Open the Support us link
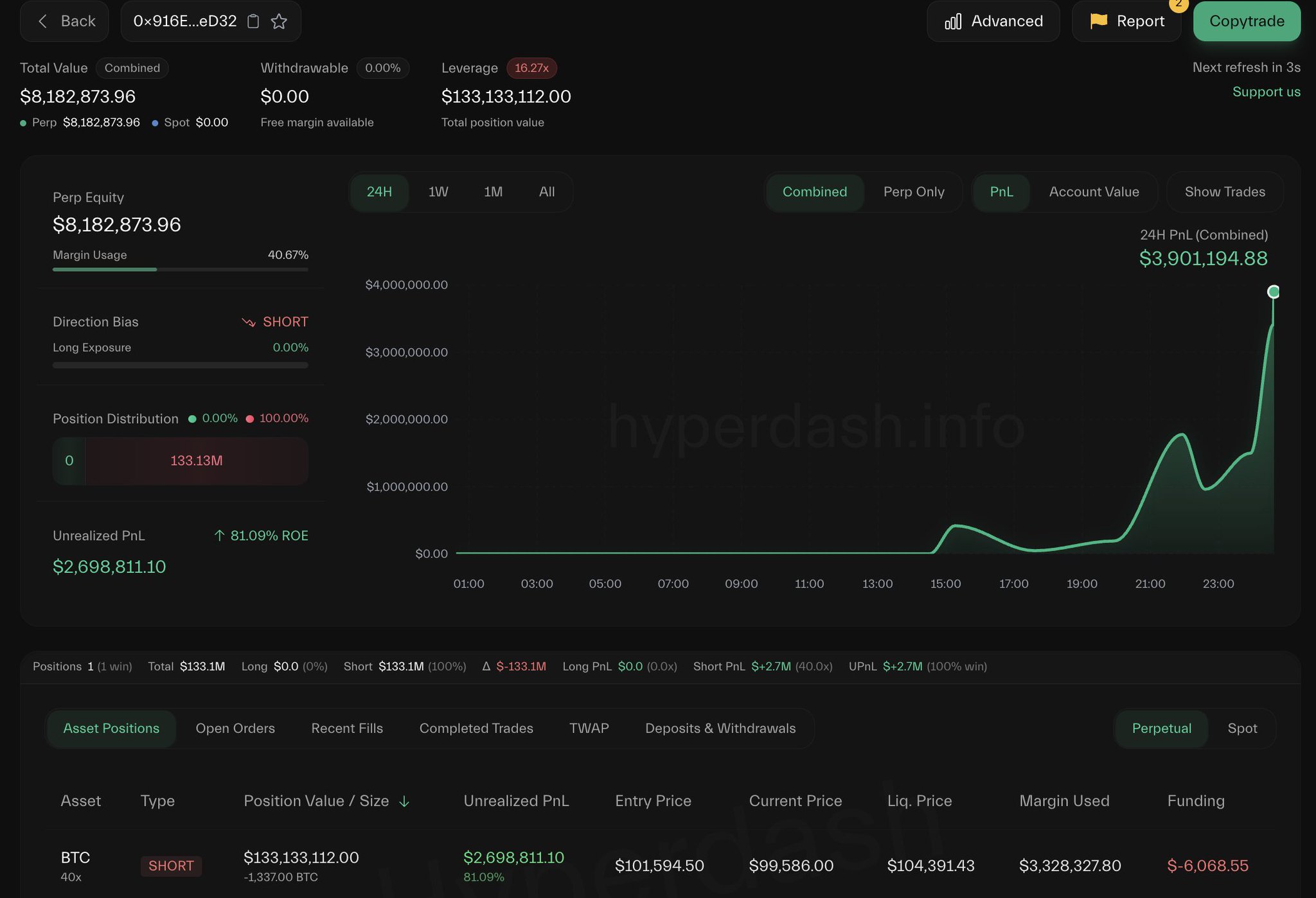The image size is (1316, 898). pyautogui.click(x=1266, y=92)
